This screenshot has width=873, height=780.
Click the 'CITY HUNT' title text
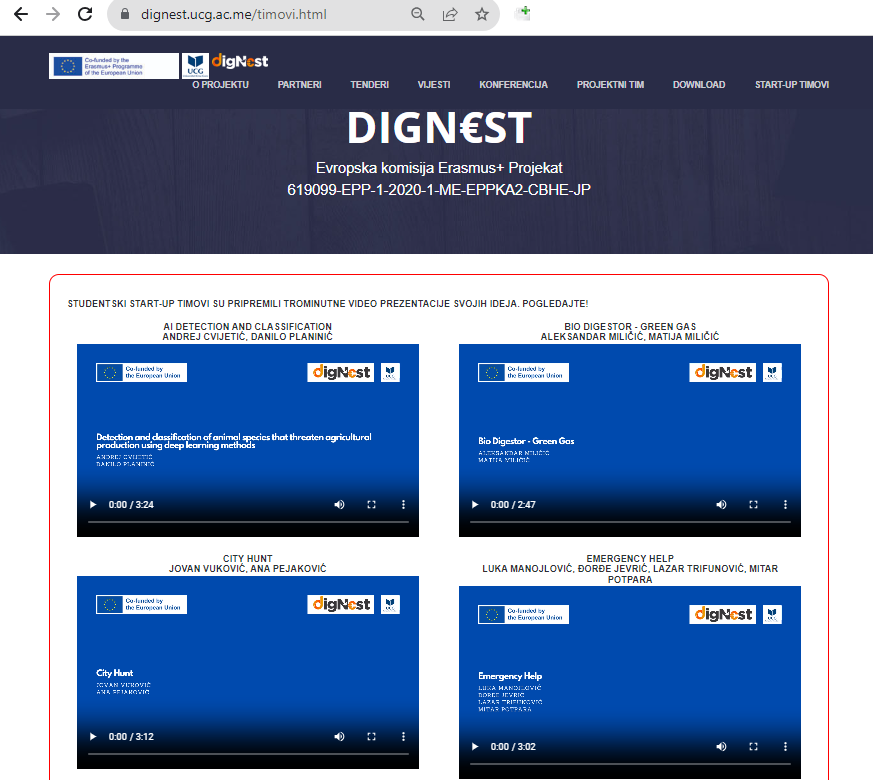click(x=248, y=558)
